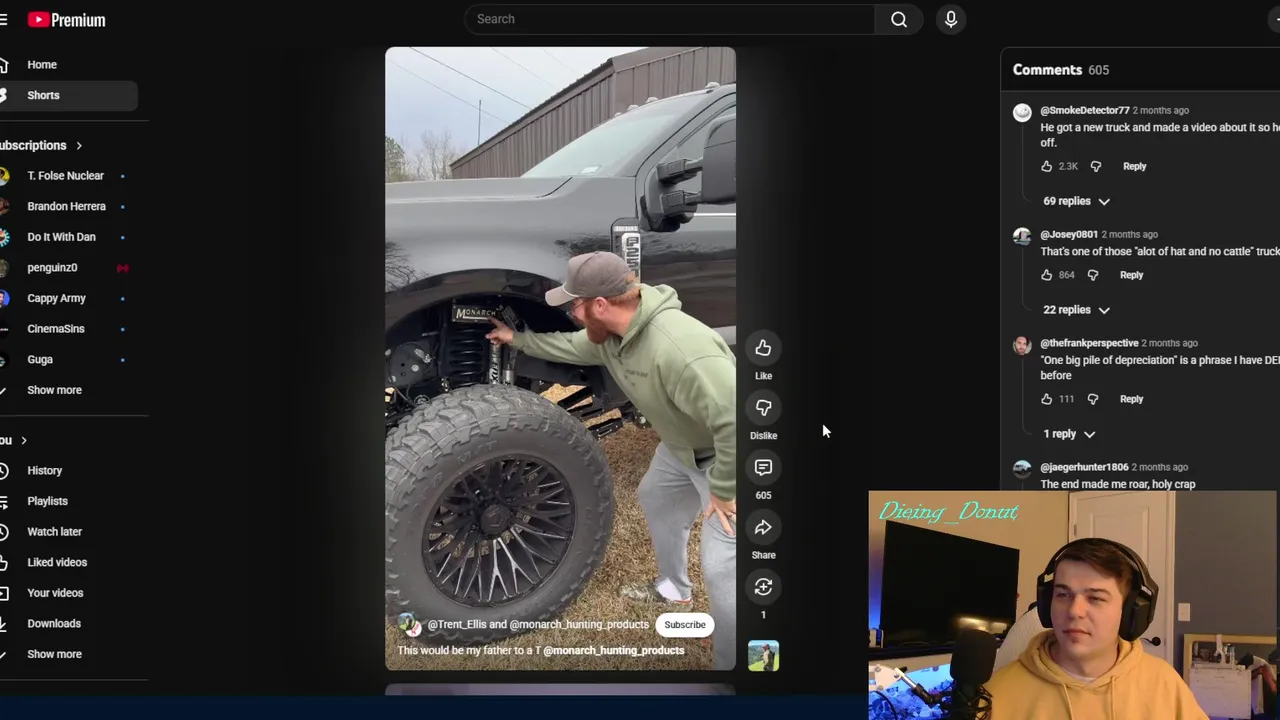
Task: Share the short video
Action: 763,528
